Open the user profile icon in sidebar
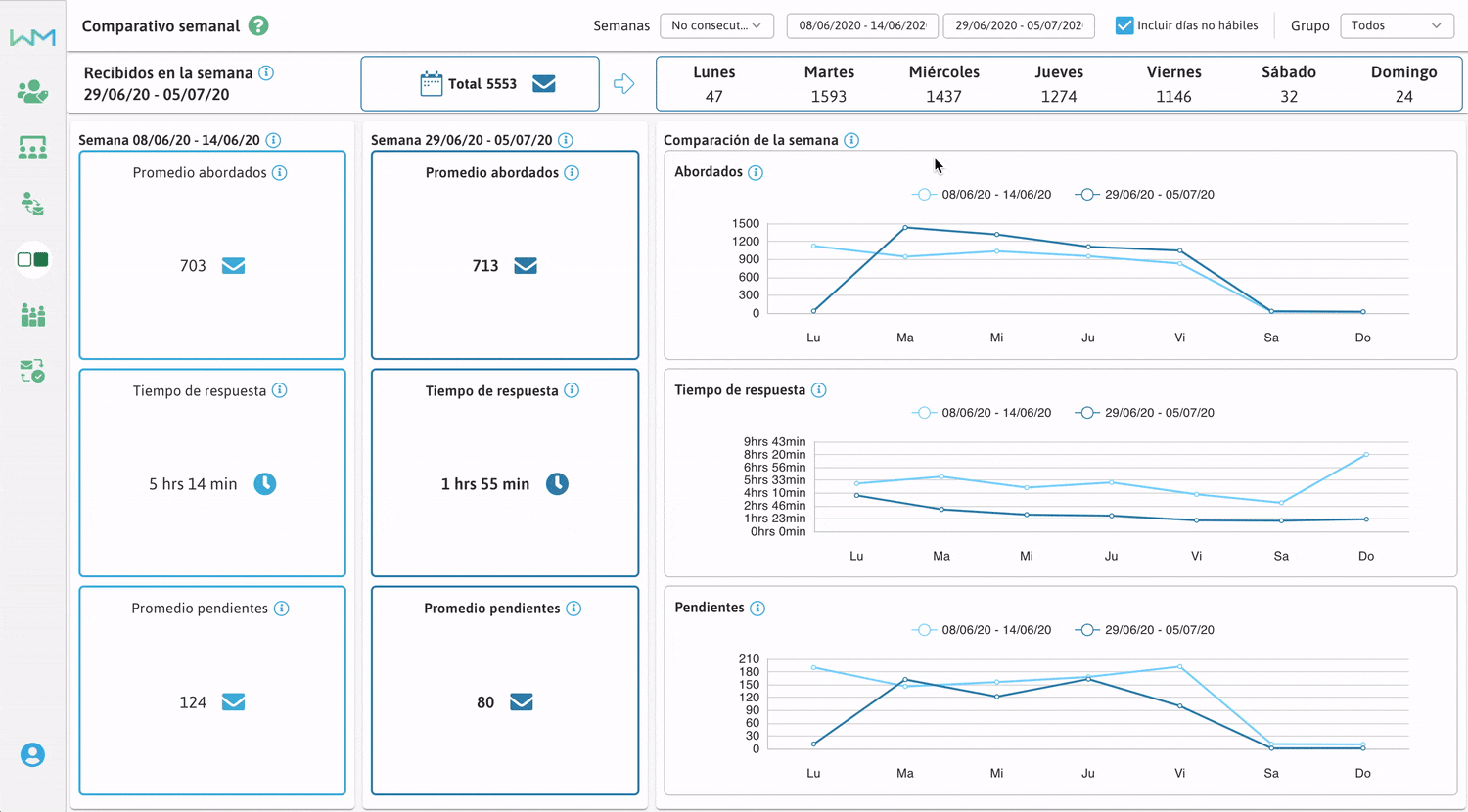This screenshot has width=1468, height=812. click(x=32, y=755)
